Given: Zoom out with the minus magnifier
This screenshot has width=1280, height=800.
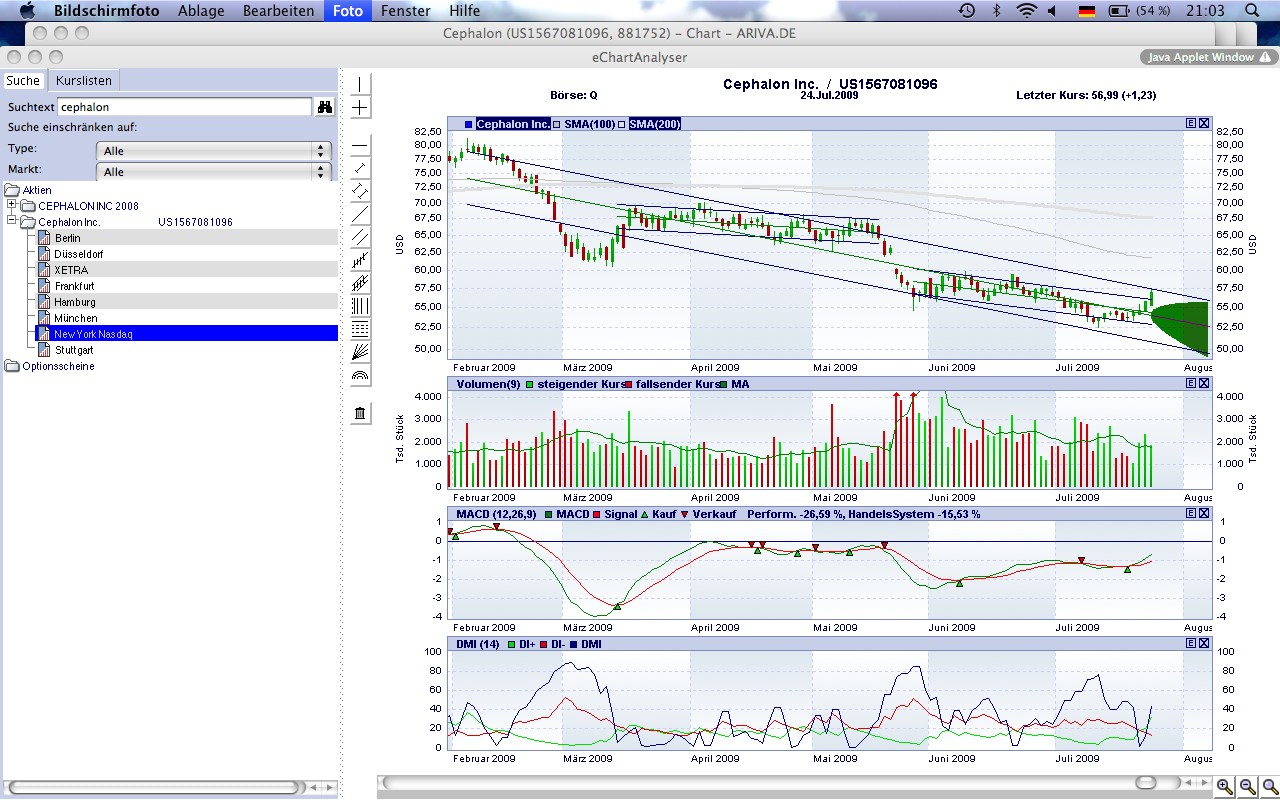Looking at the screenshot, I should [x=1248, y=787].
